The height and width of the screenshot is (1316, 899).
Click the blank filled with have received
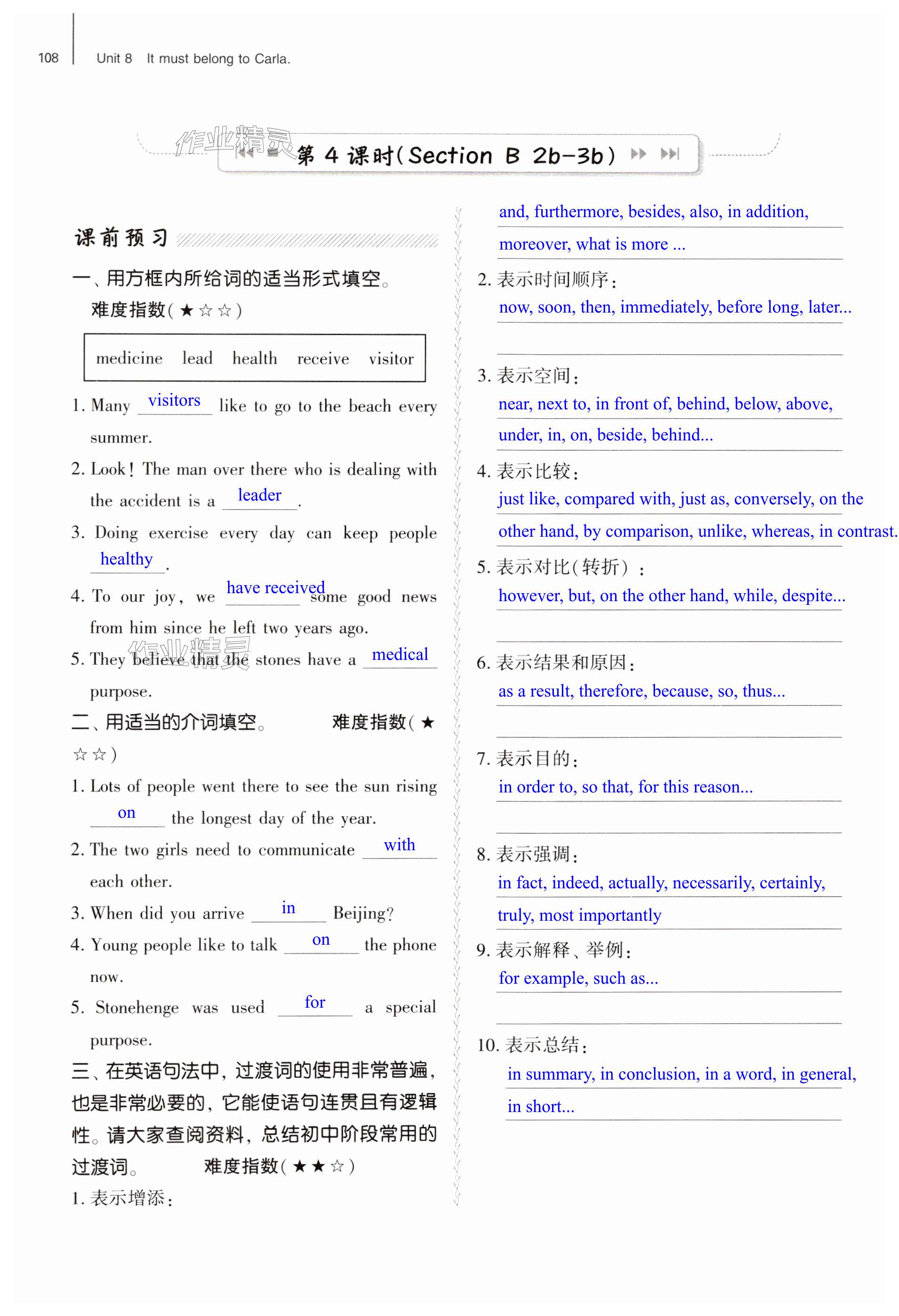click(x=276, y=588)
